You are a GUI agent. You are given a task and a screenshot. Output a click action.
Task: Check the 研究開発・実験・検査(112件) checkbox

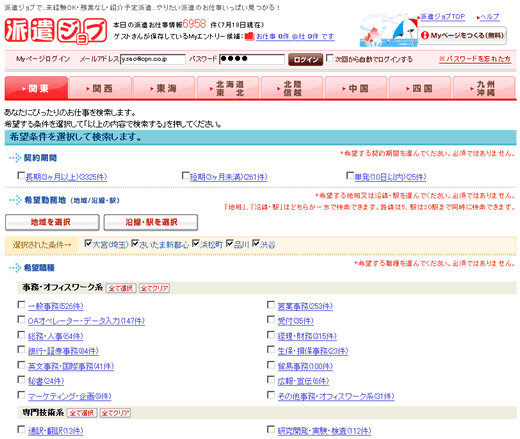[271, 429]
